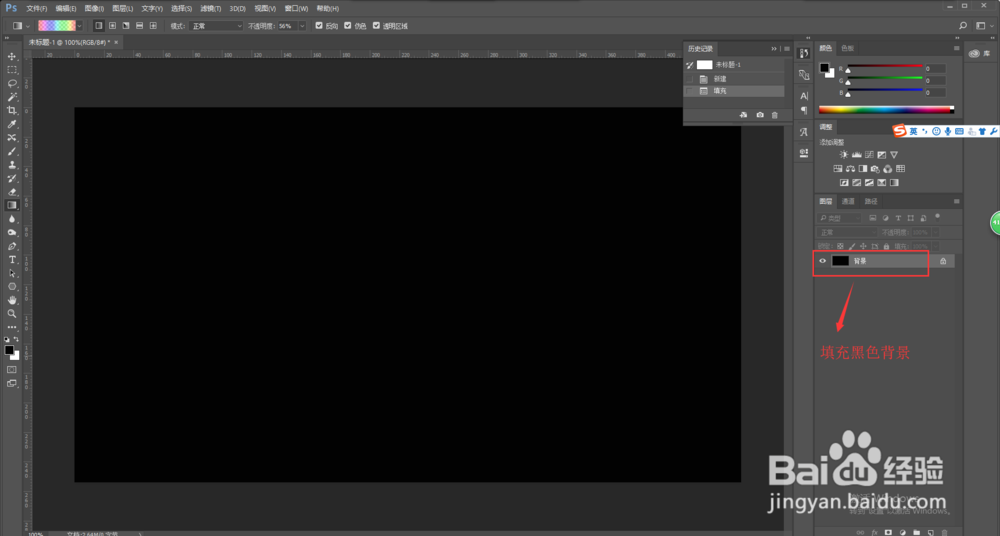Open the History panel menu
Image resolution: width=1000 pixels, height=536 pixels.
[x=787, y=48]
